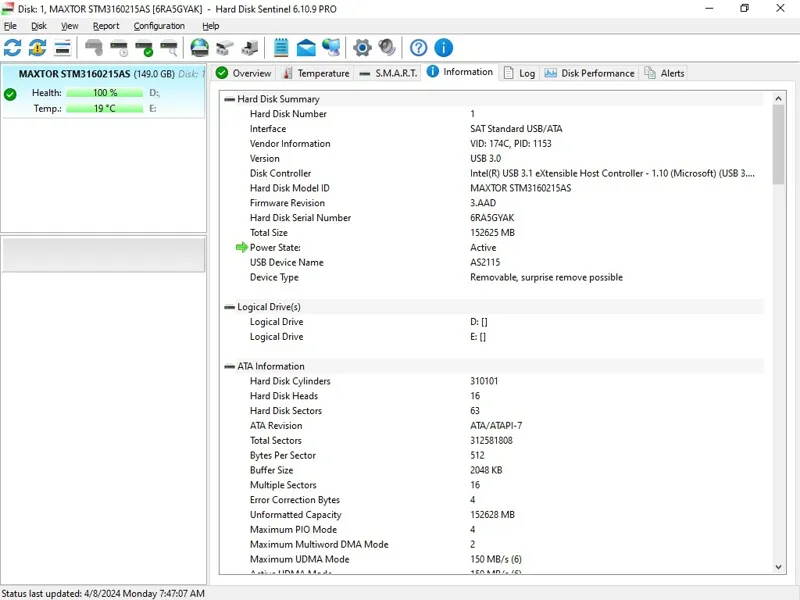Click the speaker sound toolbar icon
800x600 pixels.
(x=387, y=48)
